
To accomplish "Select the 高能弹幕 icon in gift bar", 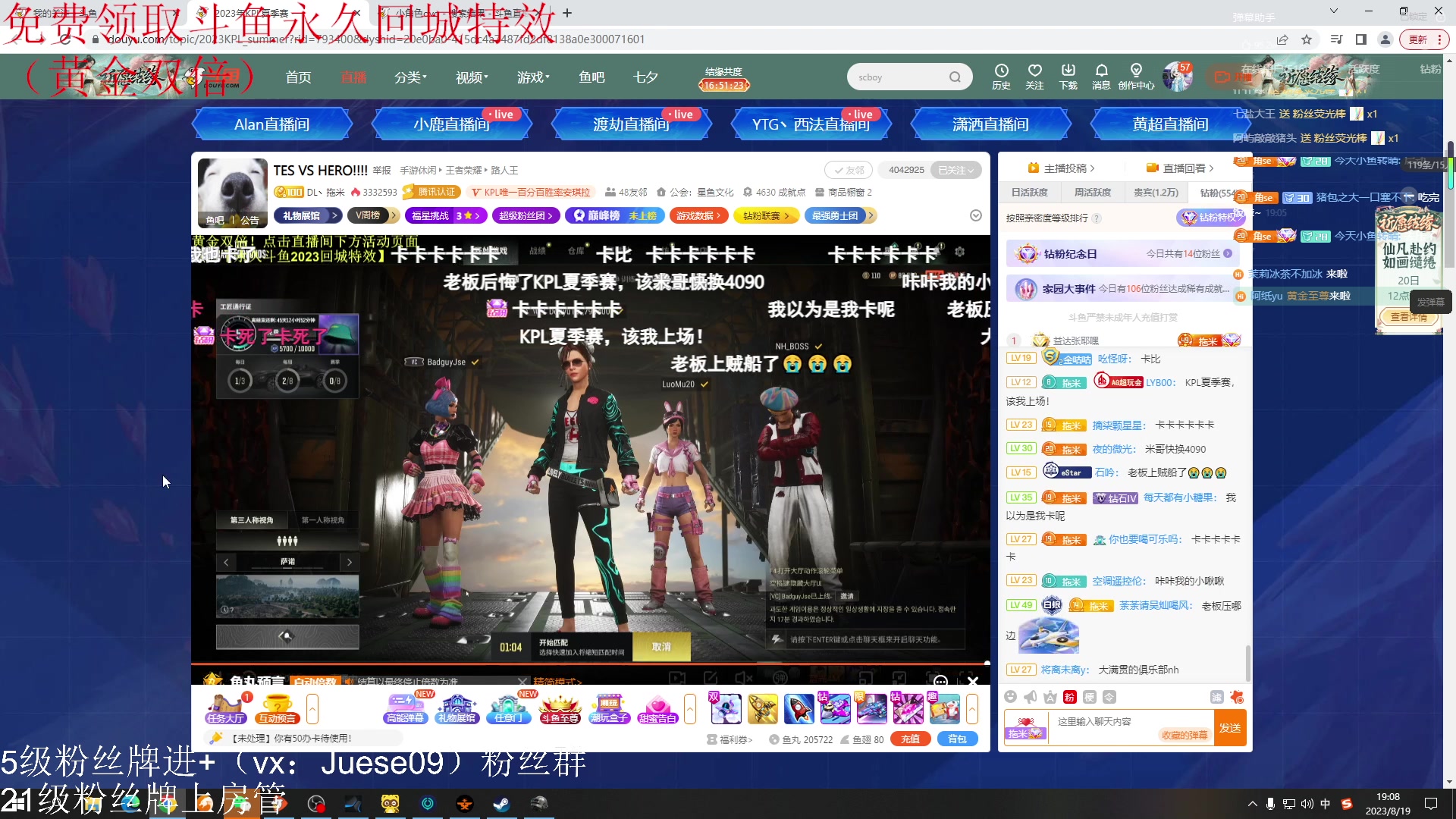I will (x=405, y=709).
